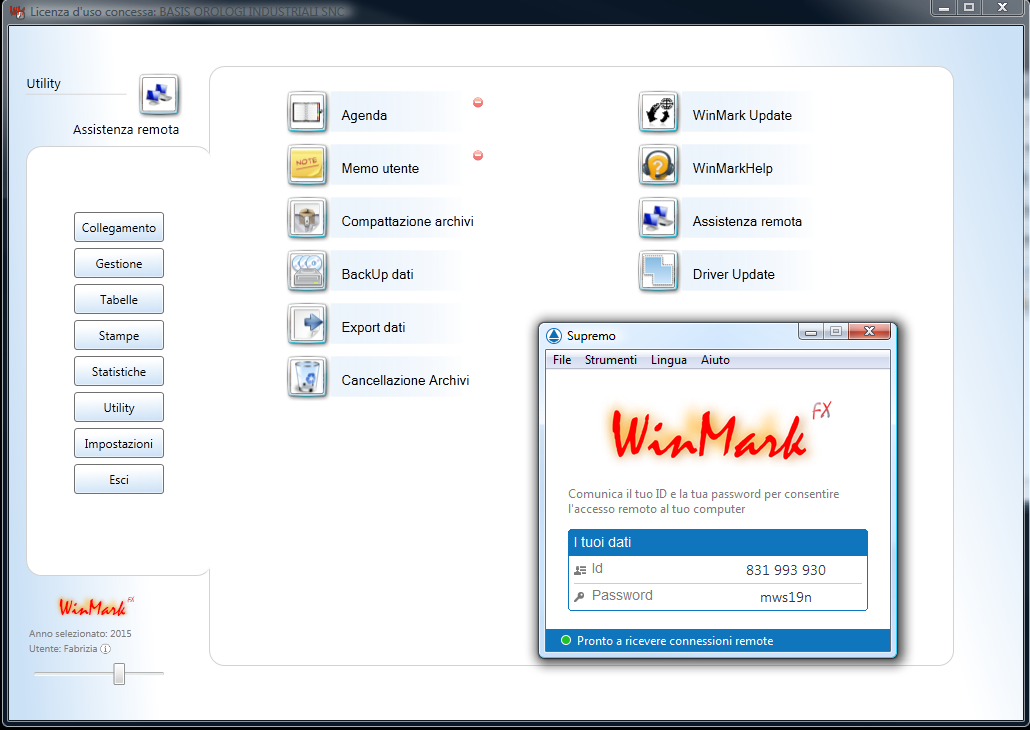1030x730 pixels.
Task: Click the Supremo password value mws19n
Action: pos(786,597)
